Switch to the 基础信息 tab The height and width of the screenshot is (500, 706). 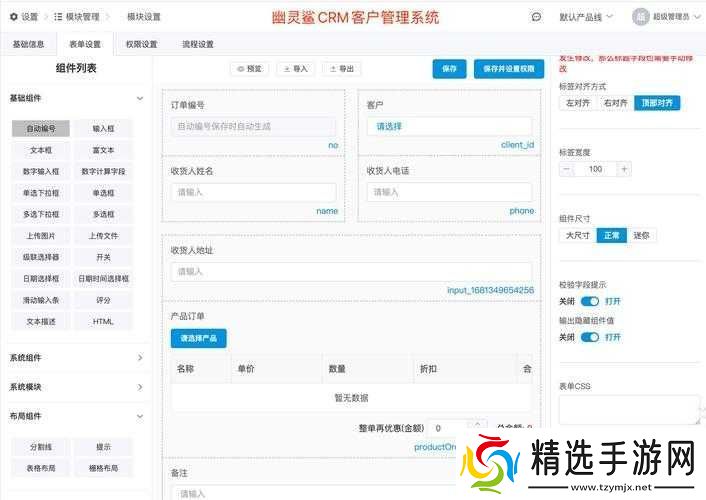(28, 44)
